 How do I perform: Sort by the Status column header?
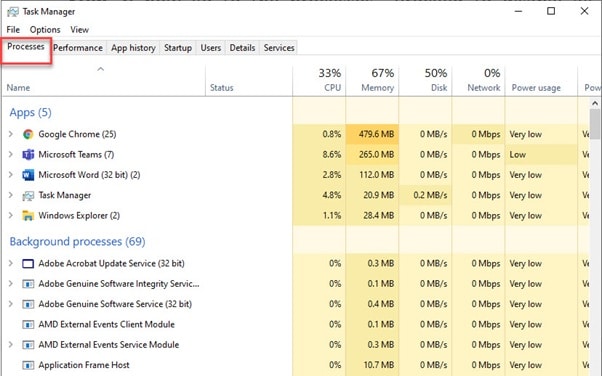tap(249, 81)
